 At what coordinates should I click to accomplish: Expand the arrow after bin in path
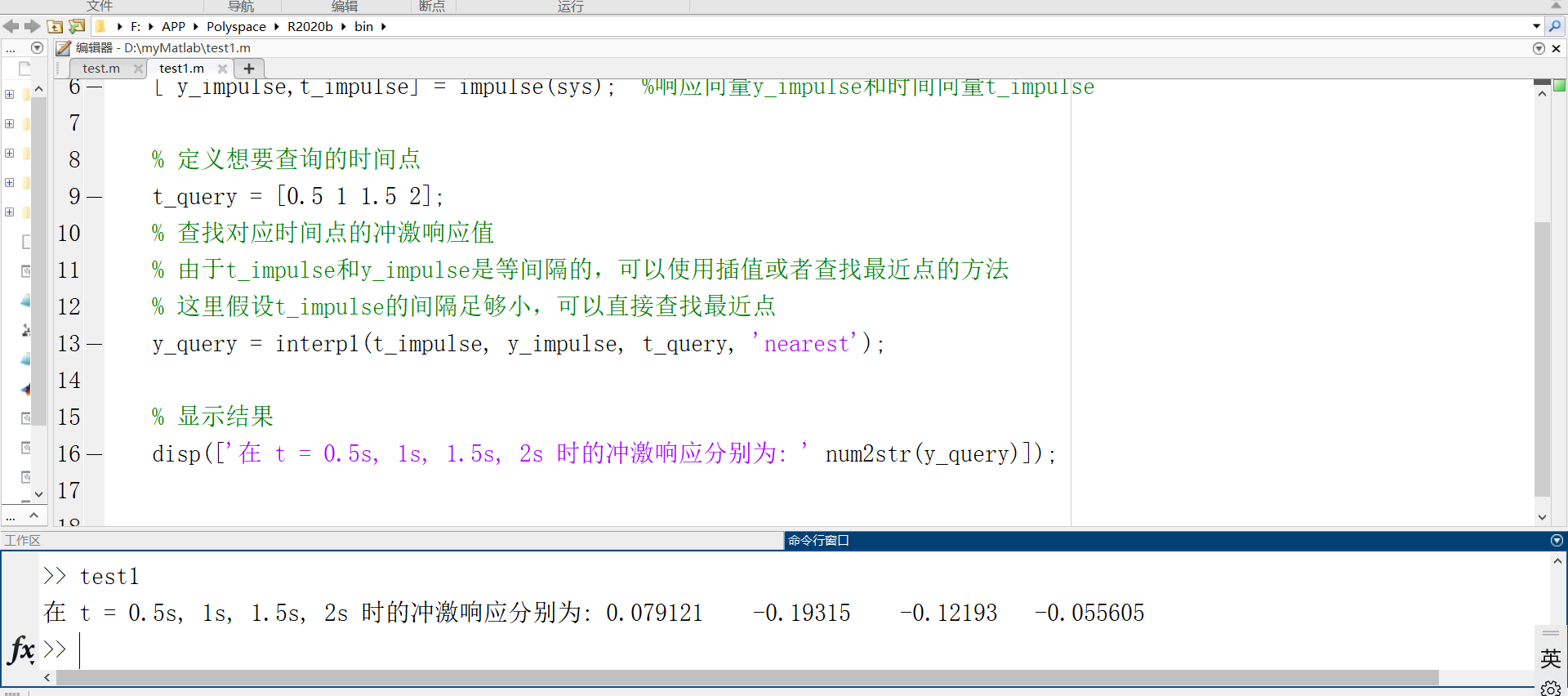(384, 26)
